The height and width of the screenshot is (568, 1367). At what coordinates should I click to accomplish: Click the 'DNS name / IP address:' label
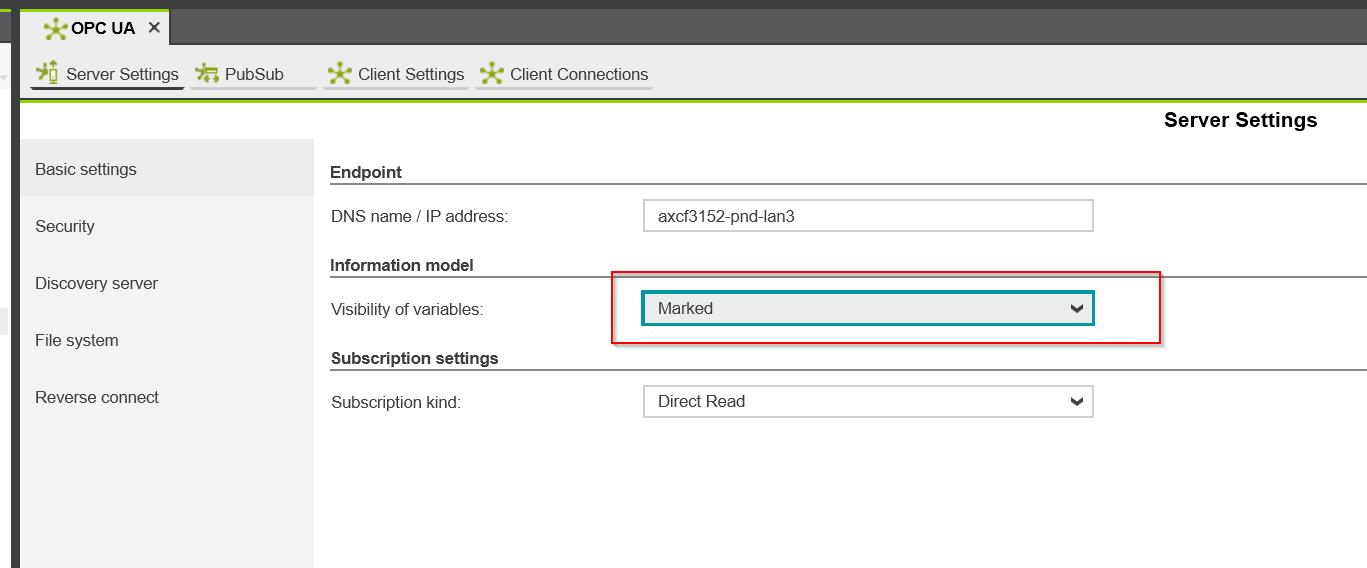click(420, 216)
